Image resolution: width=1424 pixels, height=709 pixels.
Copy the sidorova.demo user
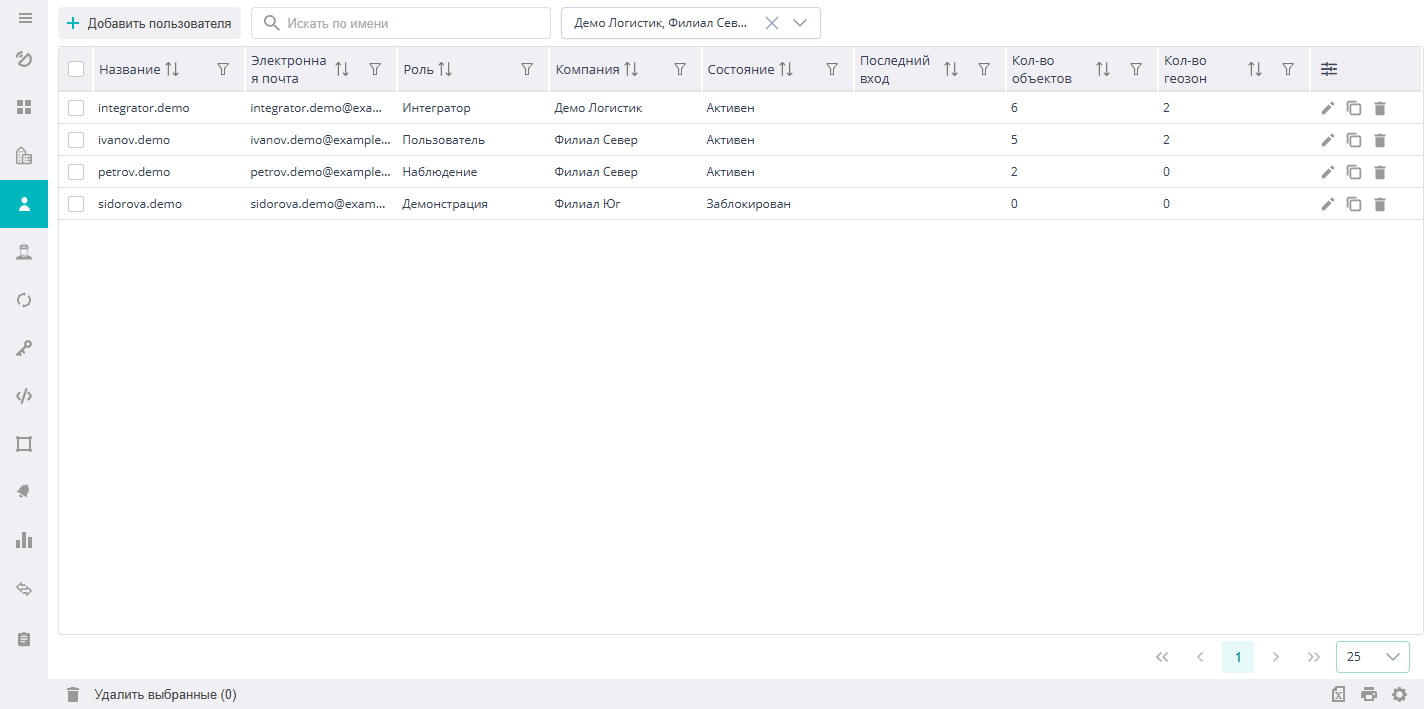coord(1354,204)
